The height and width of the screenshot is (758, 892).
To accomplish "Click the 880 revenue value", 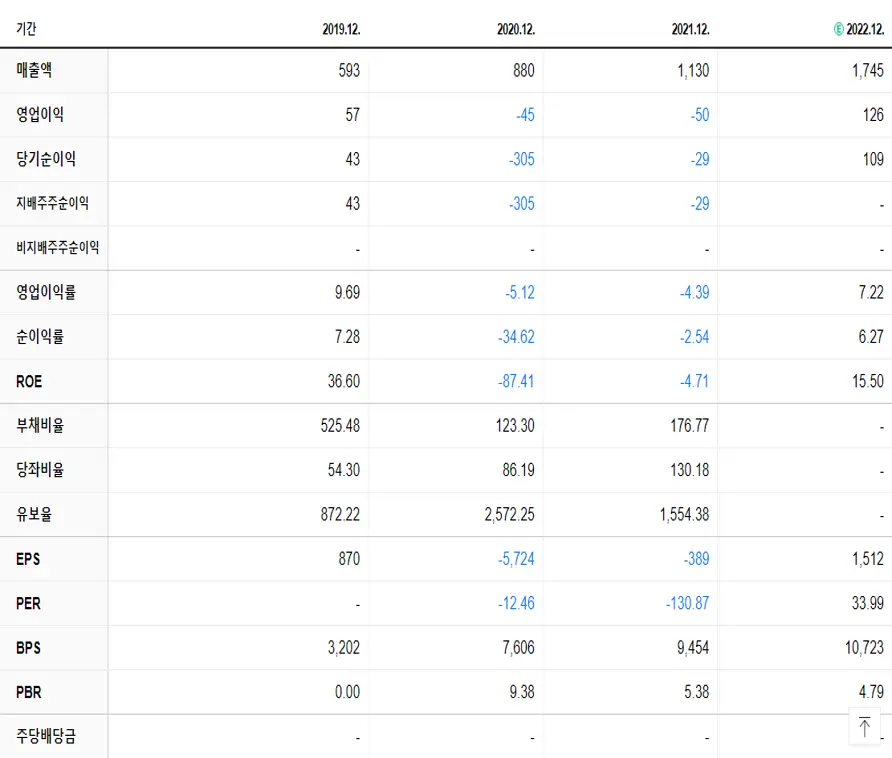I will (524, 70).
